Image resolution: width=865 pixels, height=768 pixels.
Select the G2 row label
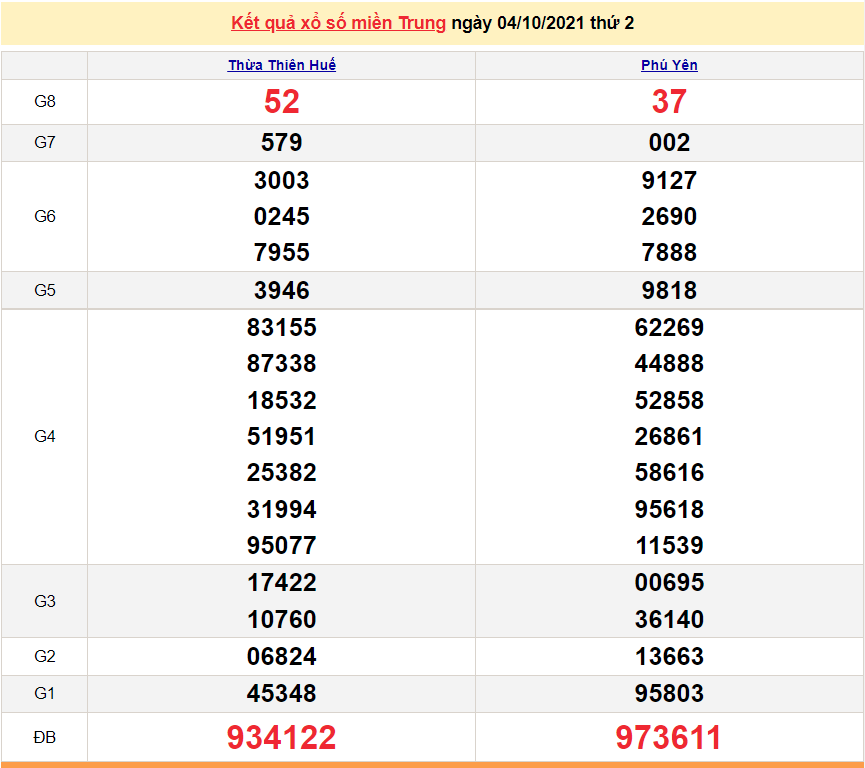click(x=44, y=657)
